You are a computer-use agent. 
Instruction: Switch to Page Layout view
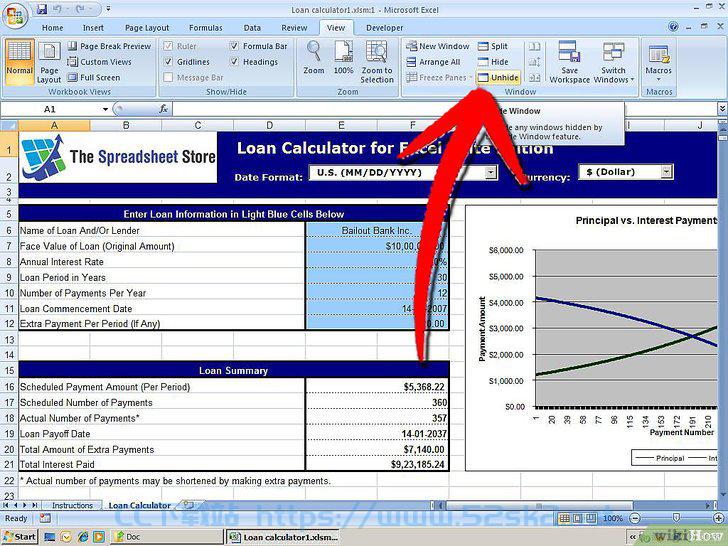49,61
